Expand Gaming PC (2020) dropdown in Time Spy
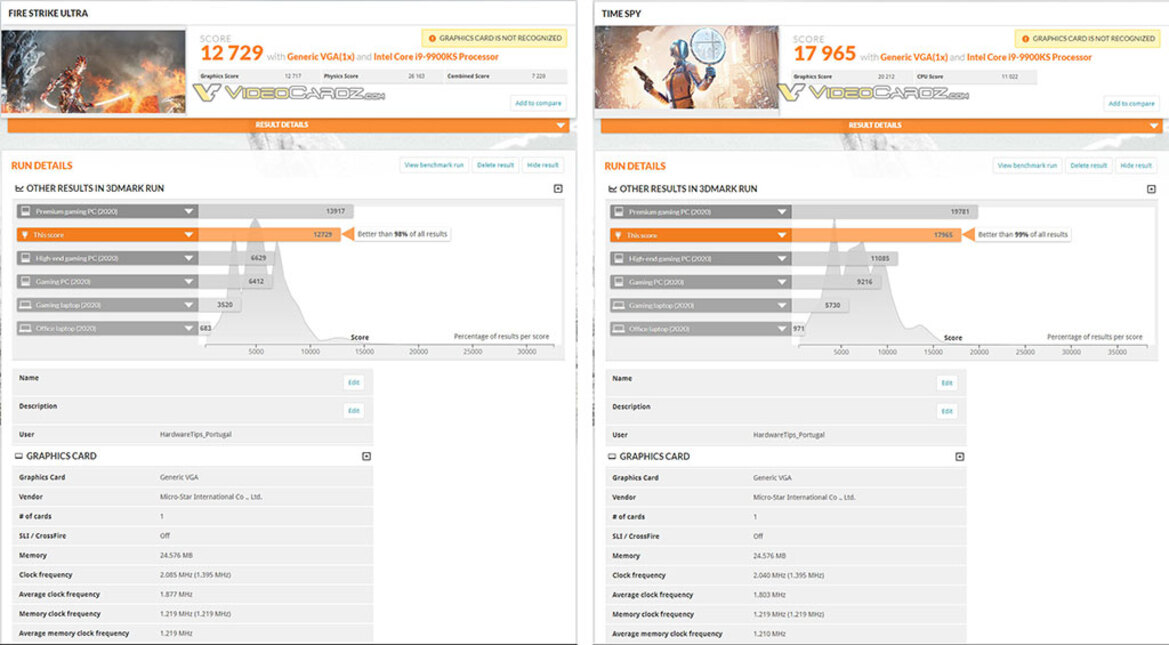The image size is (1169, 645). click(782, 282)
